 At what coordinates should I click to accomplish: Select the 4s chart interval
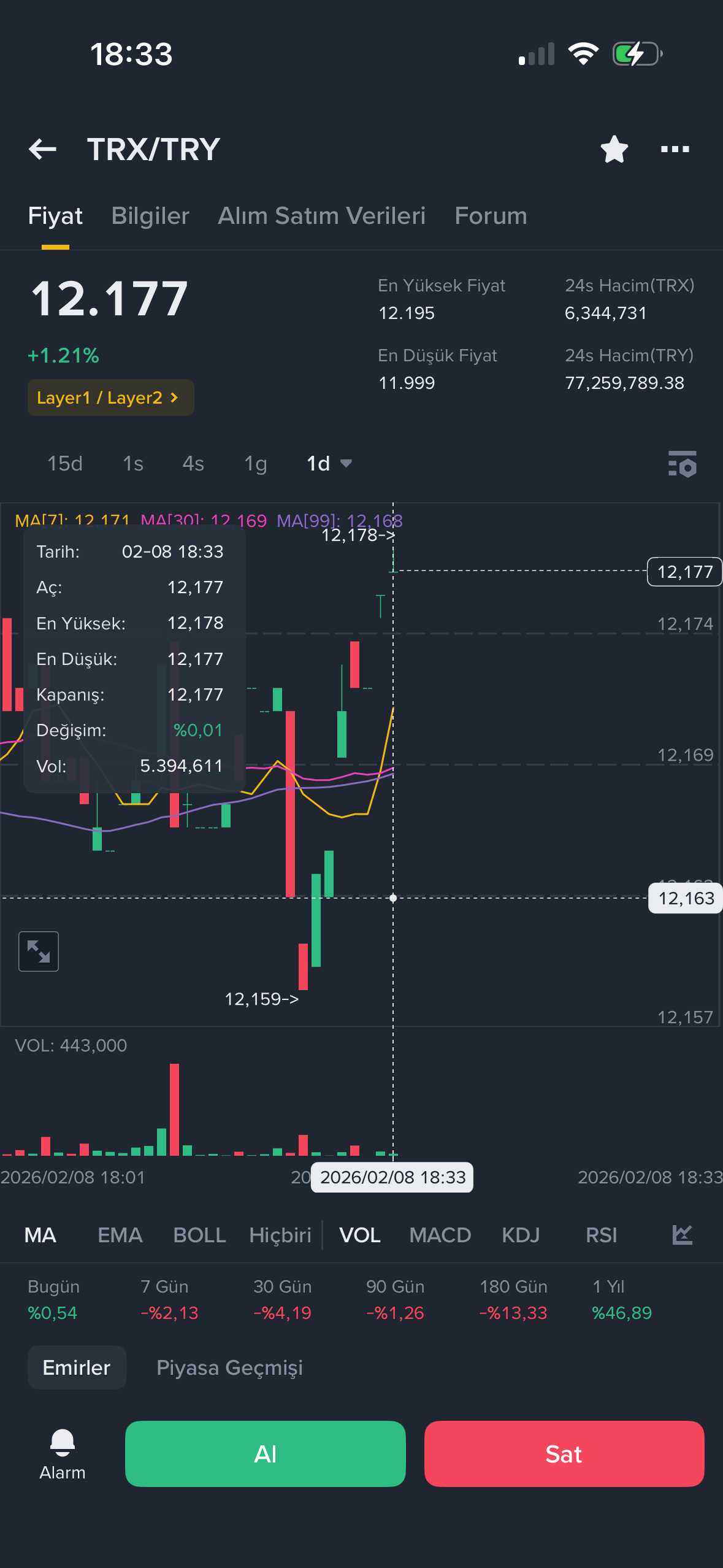click(193, 464)
